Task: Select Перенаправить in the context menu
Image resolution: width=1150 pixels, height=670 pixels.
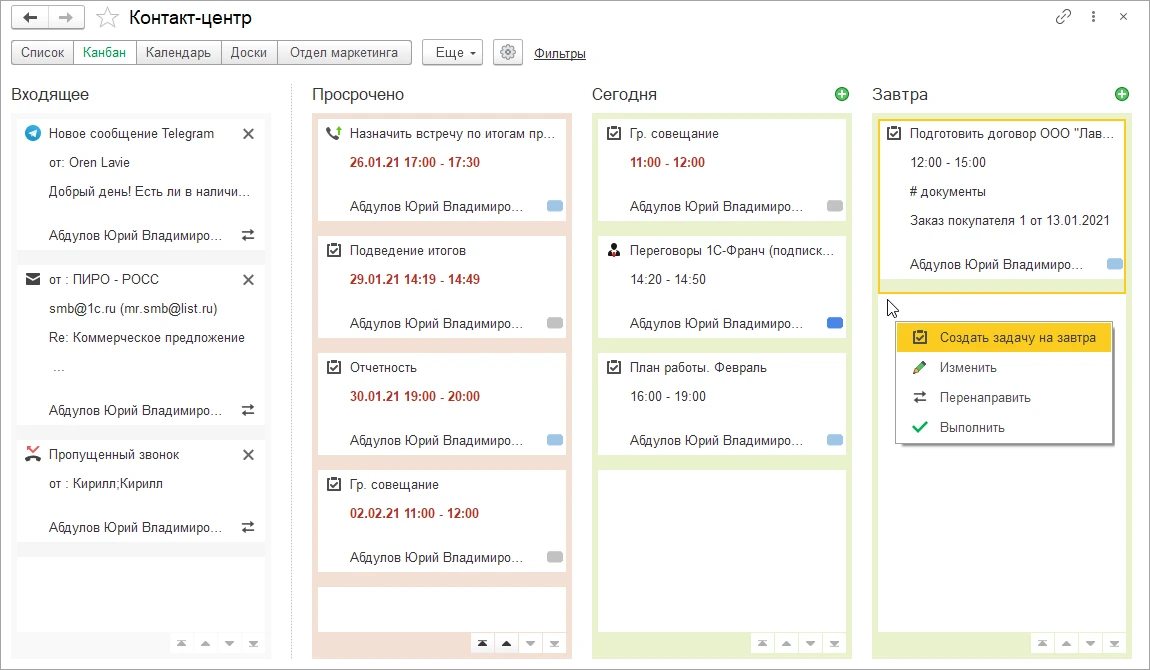Action: (x=984, y=398)
